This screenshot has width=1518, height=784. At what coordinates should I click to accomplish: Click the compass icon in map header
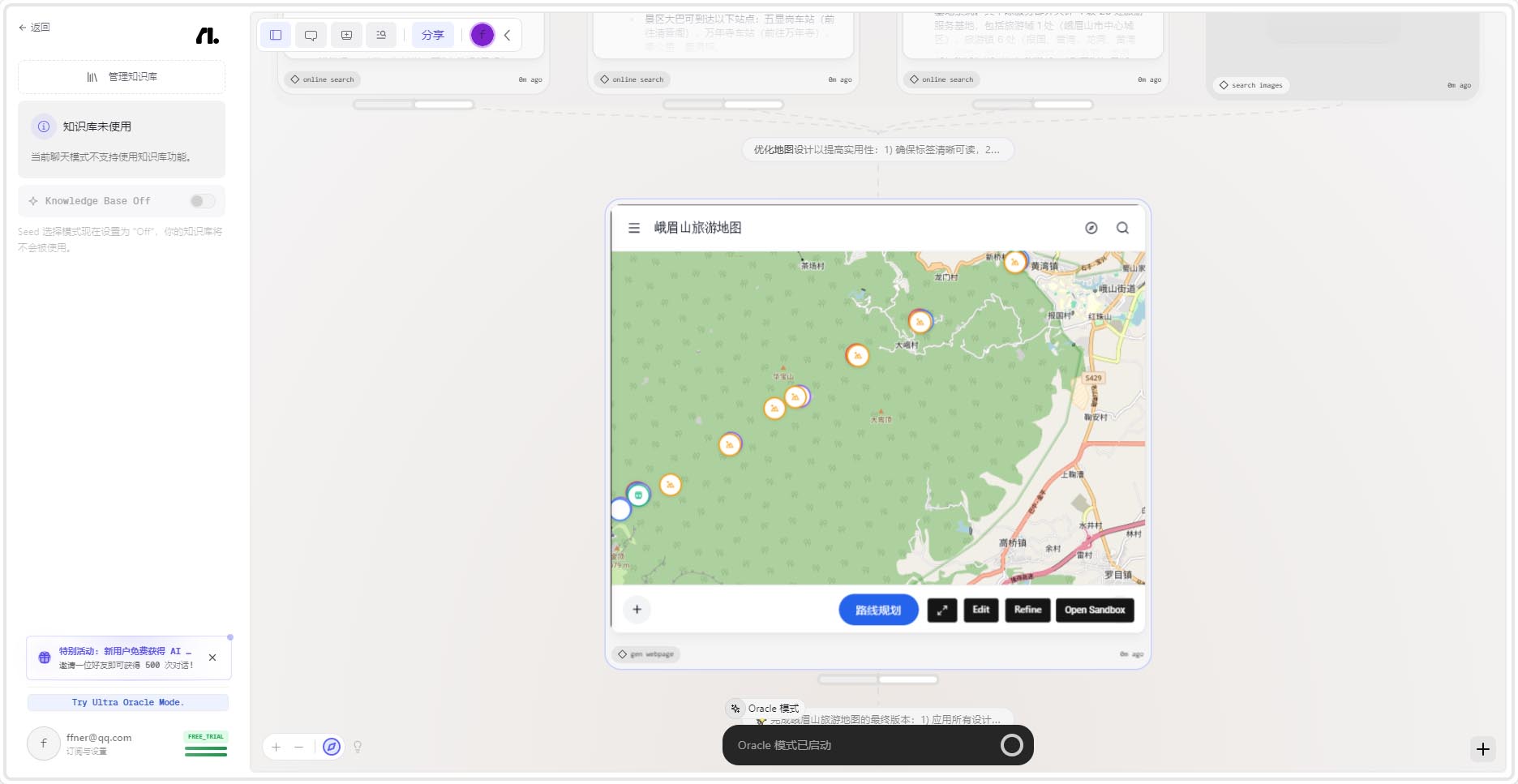tap(1091, 228)
